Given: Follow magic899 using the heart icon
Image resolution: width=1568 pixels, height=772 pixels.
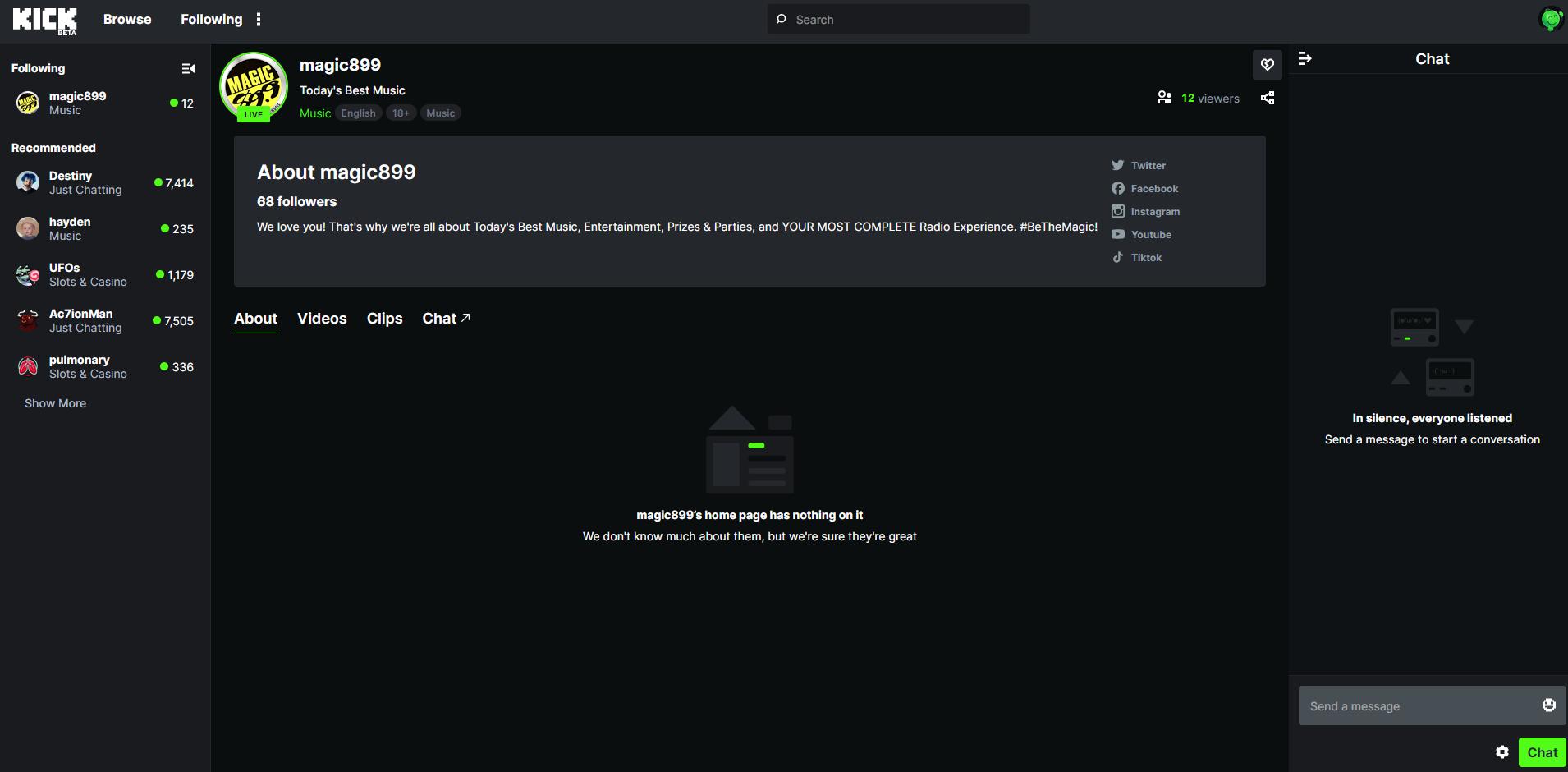Looking at the screenshot, I should point(1267,64).
